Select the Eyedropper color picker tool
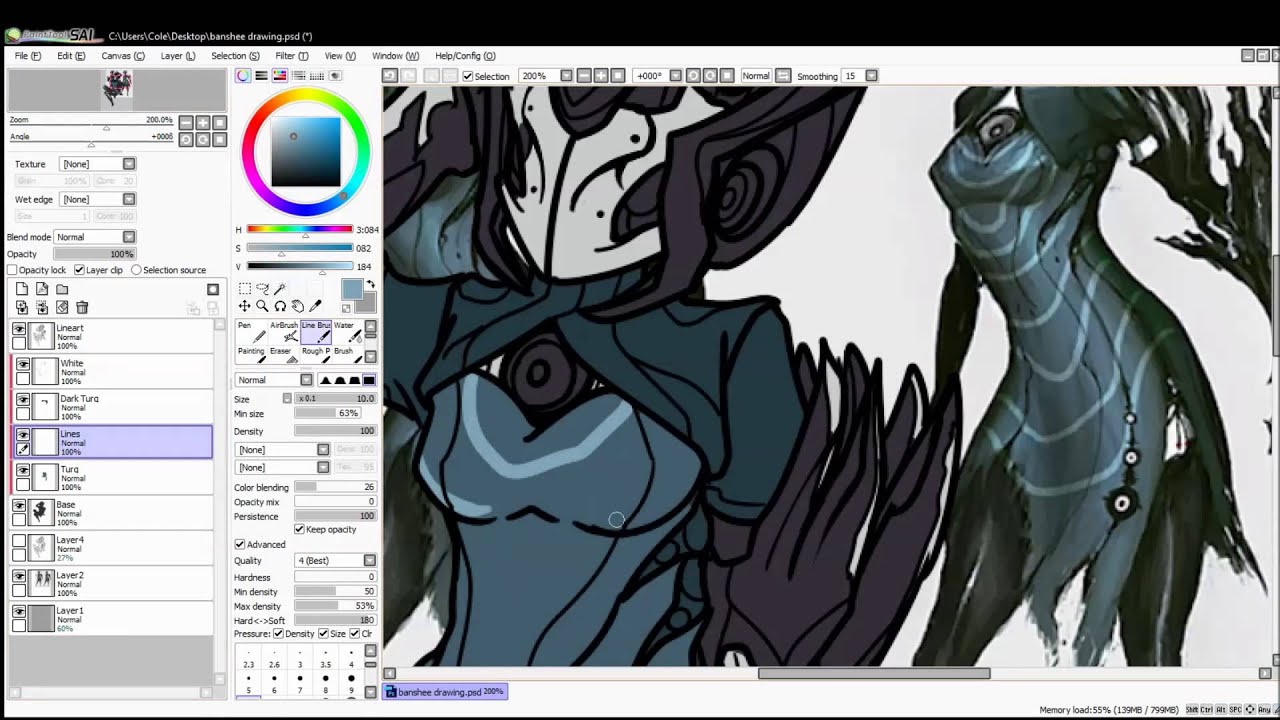This screenshot has height=720, width=1280. (x=316, y=306)
